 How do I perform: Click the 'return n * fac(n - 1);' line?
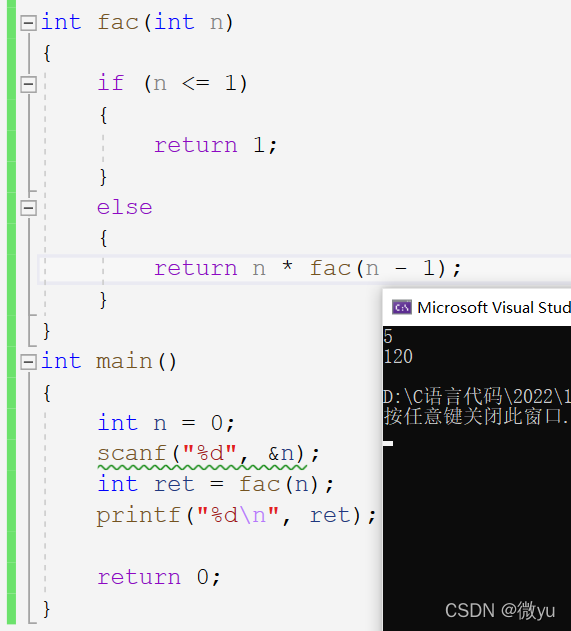308,268
